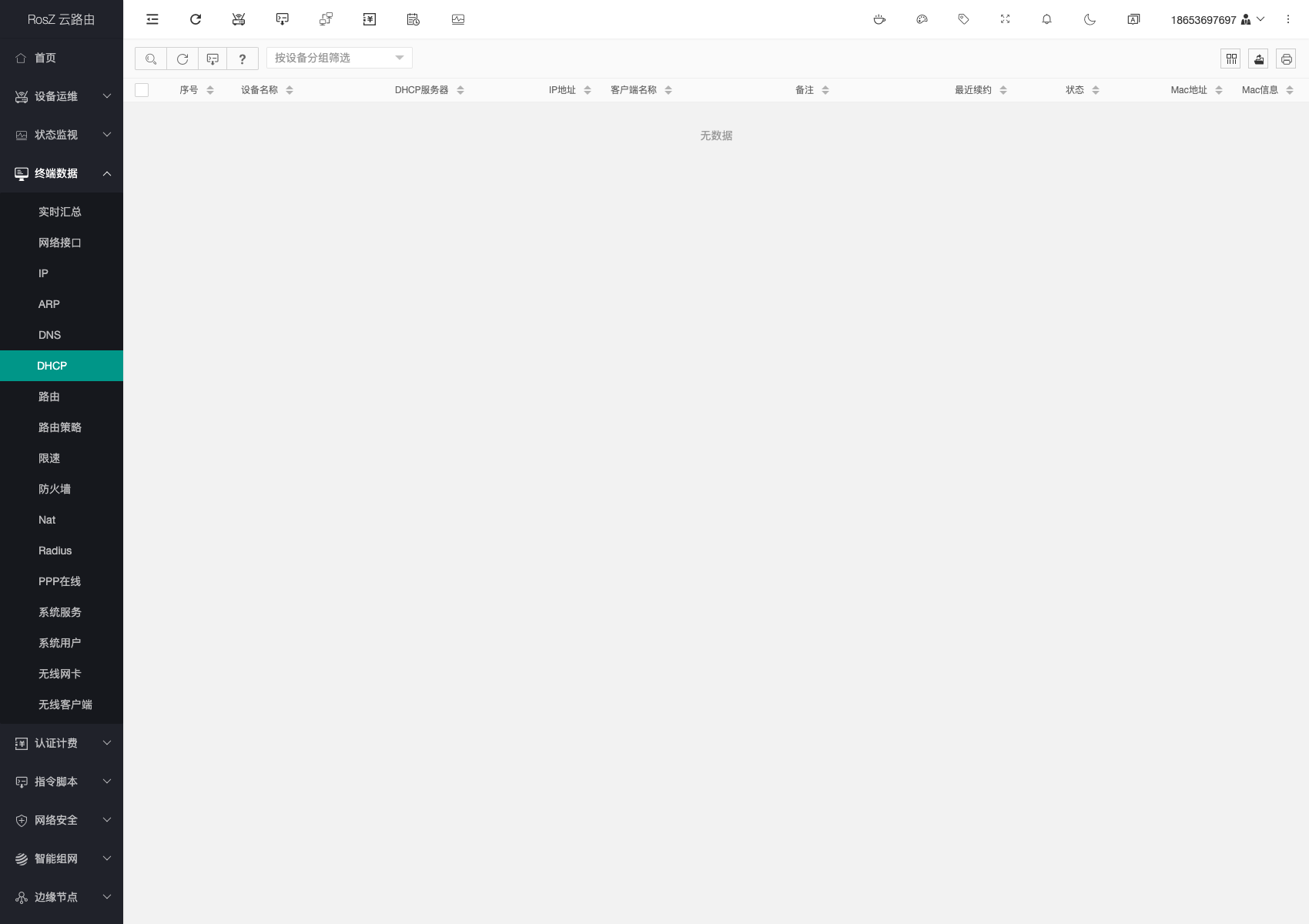
Task: Click the fullscreen icon in top bar
Action: (x=1005, y=19)
